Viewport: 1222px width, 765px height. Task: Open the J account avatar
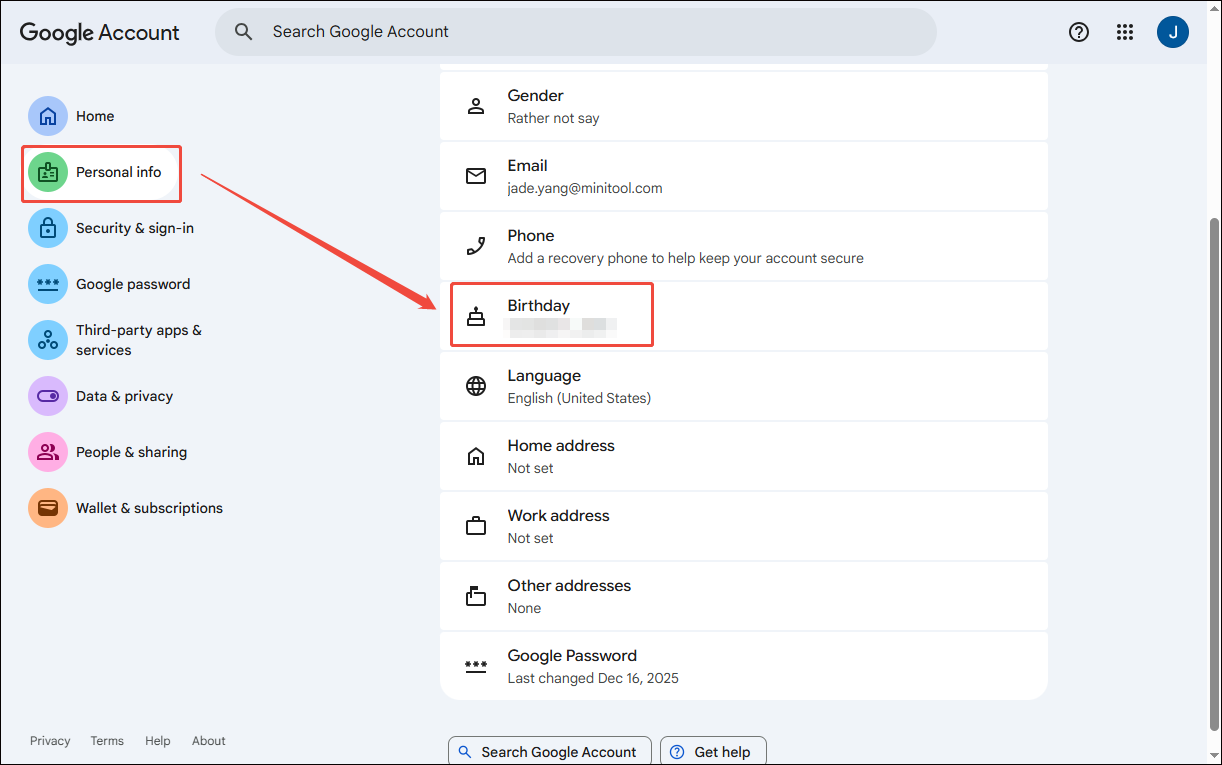[1173, 32]
